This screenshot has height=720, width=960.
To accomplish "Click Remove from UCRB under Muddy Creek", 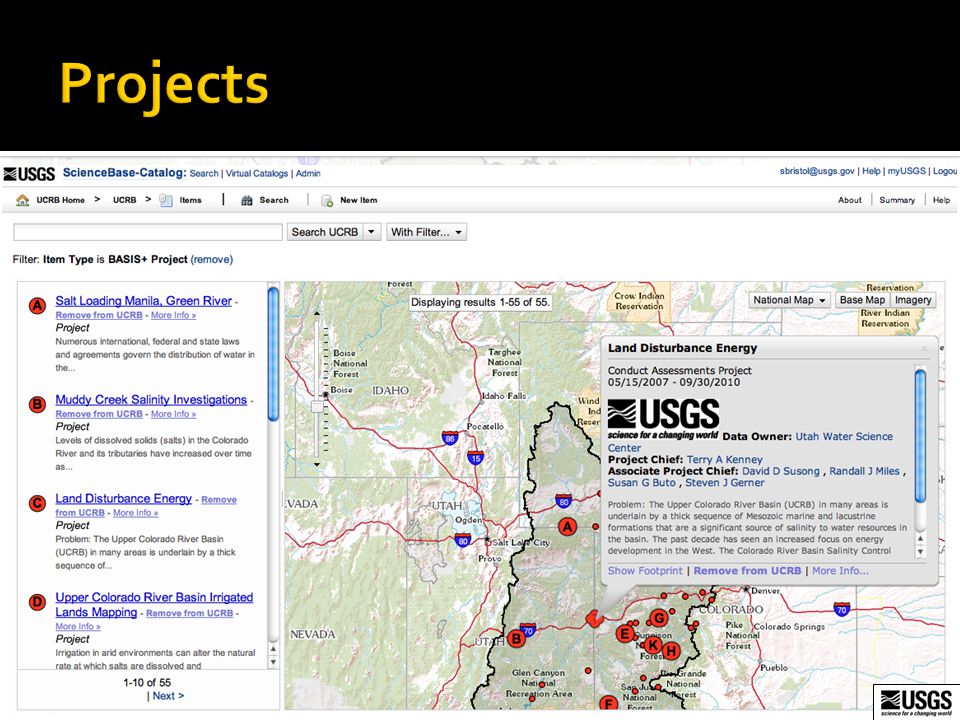I will point(99,414).
